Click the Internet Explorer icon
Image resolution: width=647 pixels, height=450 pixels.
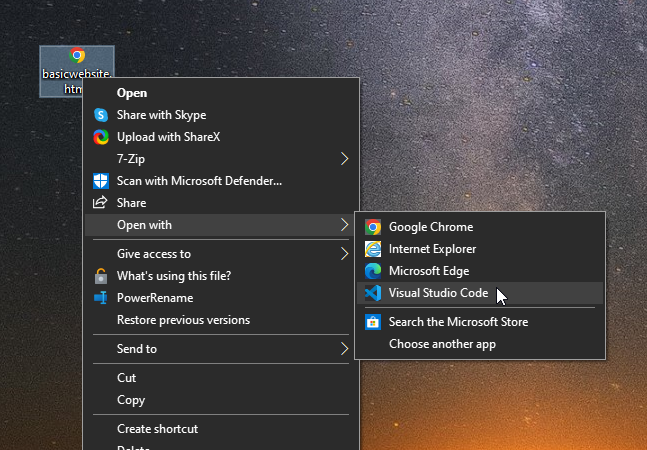point(373,249)
